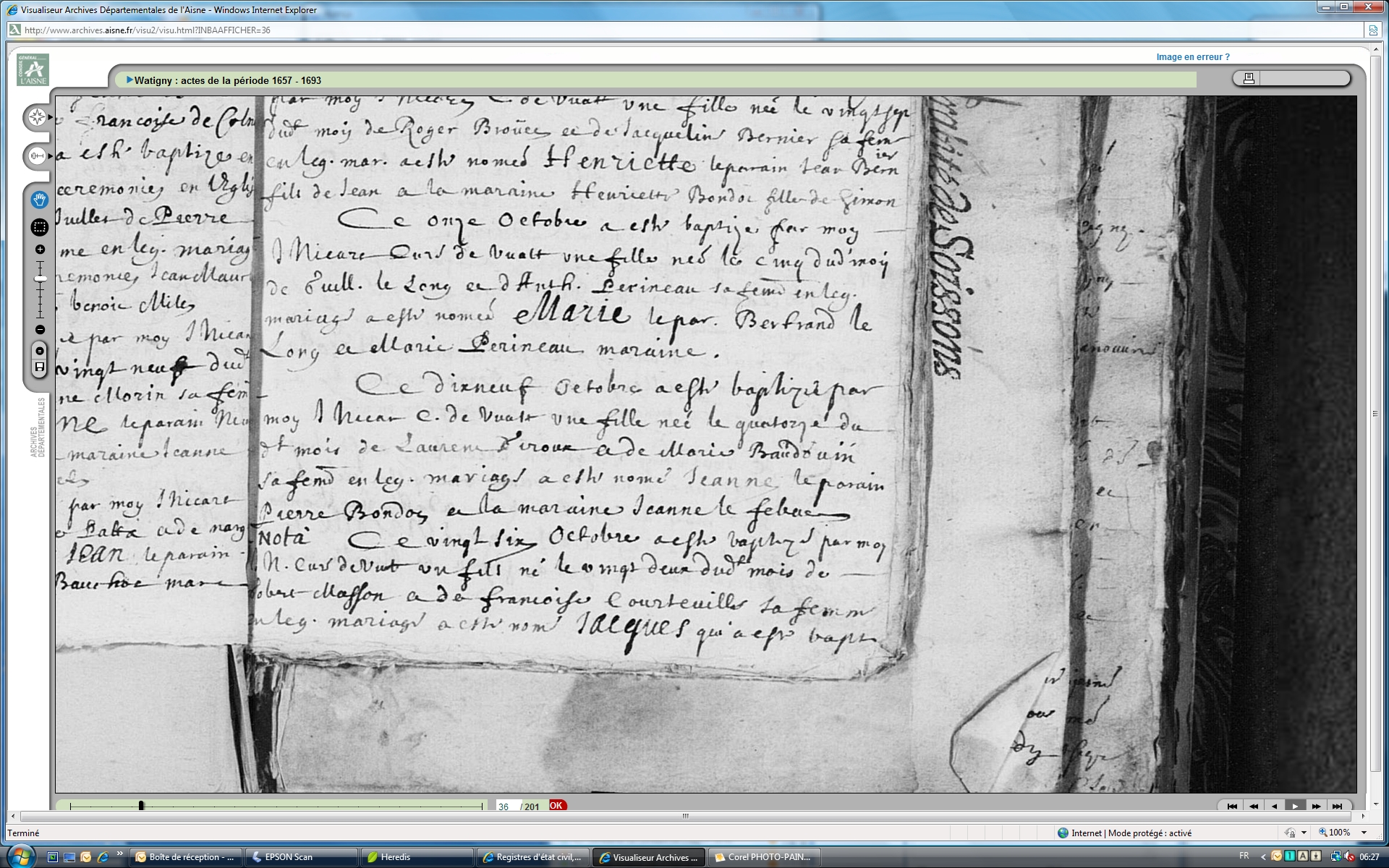Click the minus zoom-out button
1389x868 pixels.
(40, 330)
